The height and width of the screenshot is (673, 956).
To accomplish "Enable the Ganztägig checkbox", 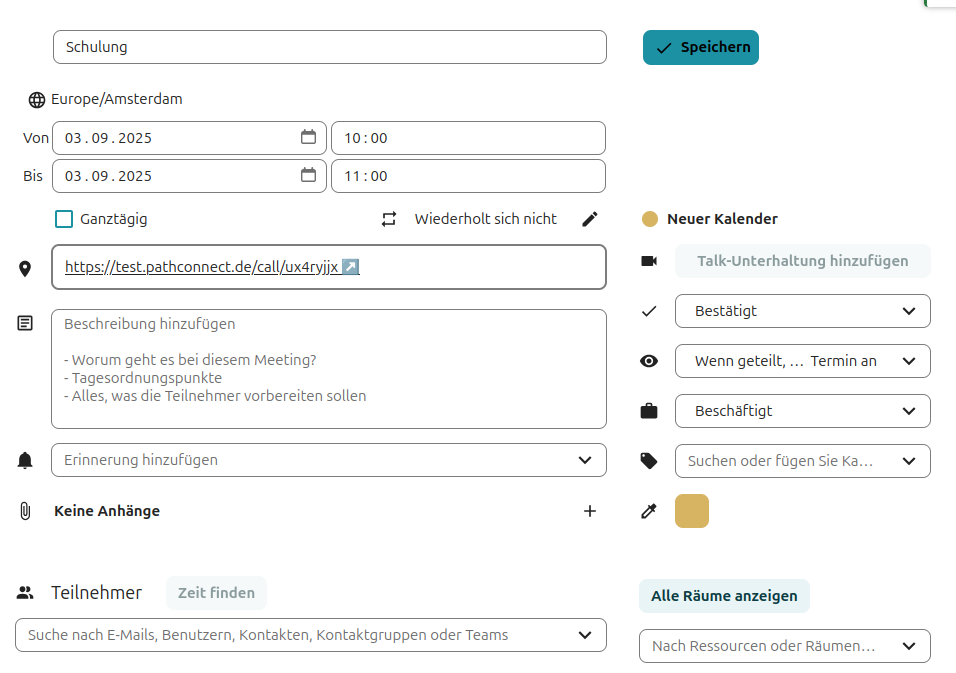I will pyautogui.click(x=64, y=218).
